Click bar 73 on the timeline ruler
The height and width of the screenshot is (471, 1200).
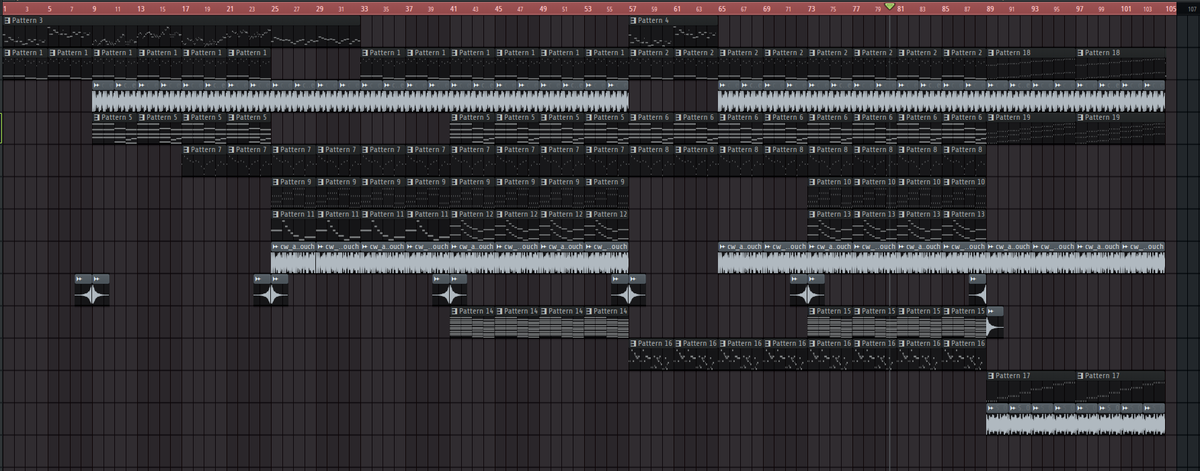[x=812, y=8]
